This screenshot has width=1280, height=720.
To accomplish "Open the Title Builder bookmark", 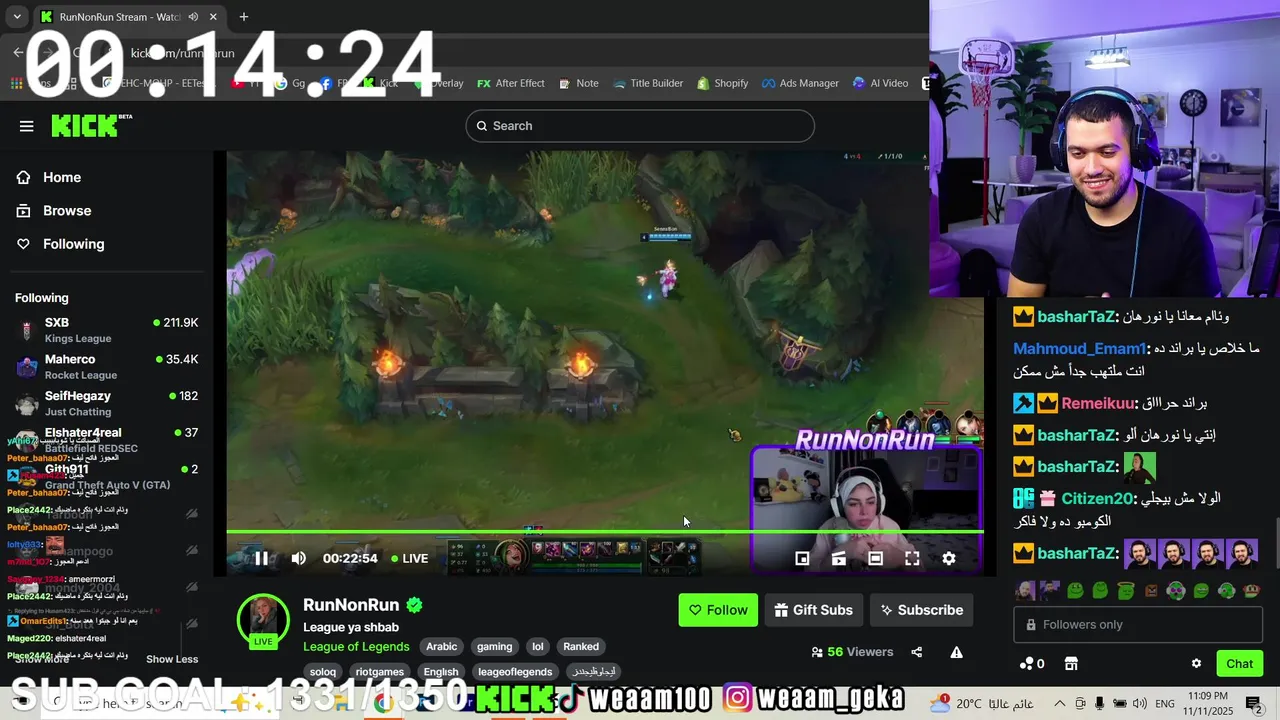I will (x=648, y=83).
